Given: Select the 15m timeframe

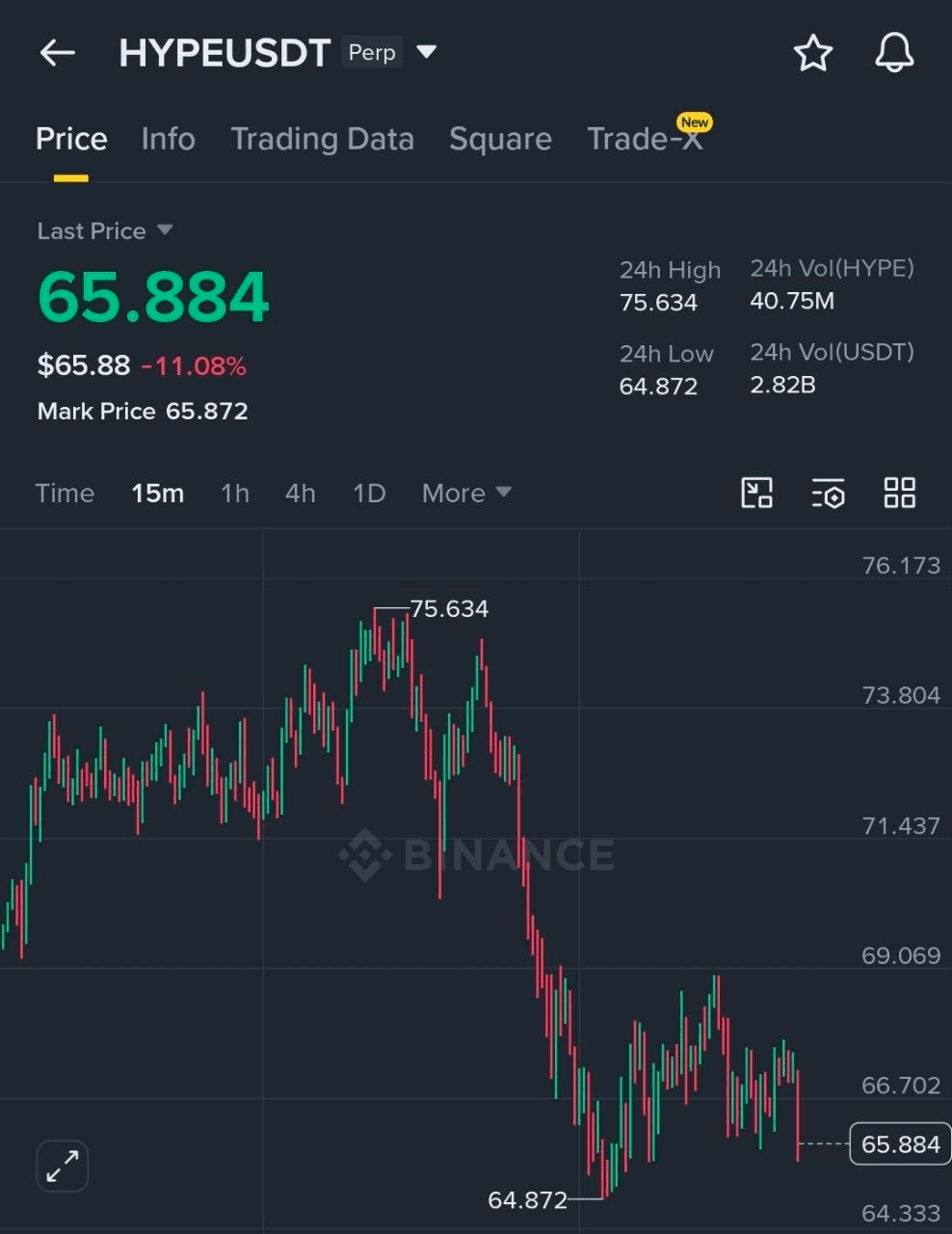Looking at the screenshot, I should pyautogui.click(x=157, y=494).
